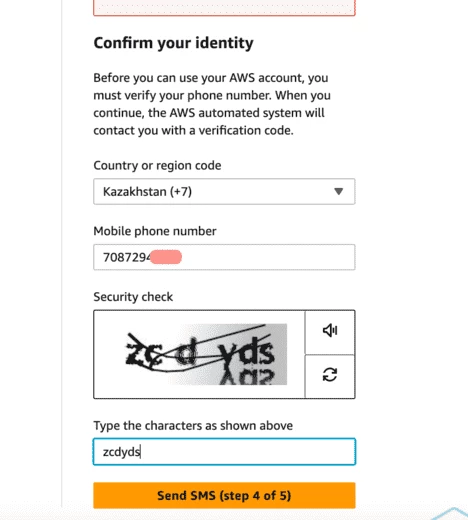This screenshot has width=468, height=520.
Task: Click the Mobile phone number label
Action: (155, 231)
